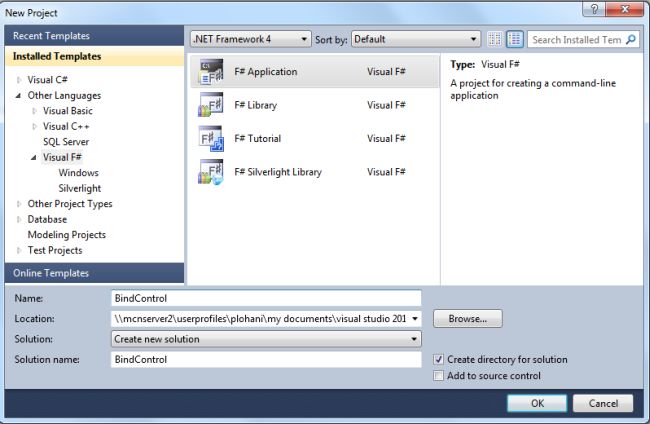This screenshot has width=650, height=424.
Task: Expand the Visual C# tree node
Action: click(19, 80)
